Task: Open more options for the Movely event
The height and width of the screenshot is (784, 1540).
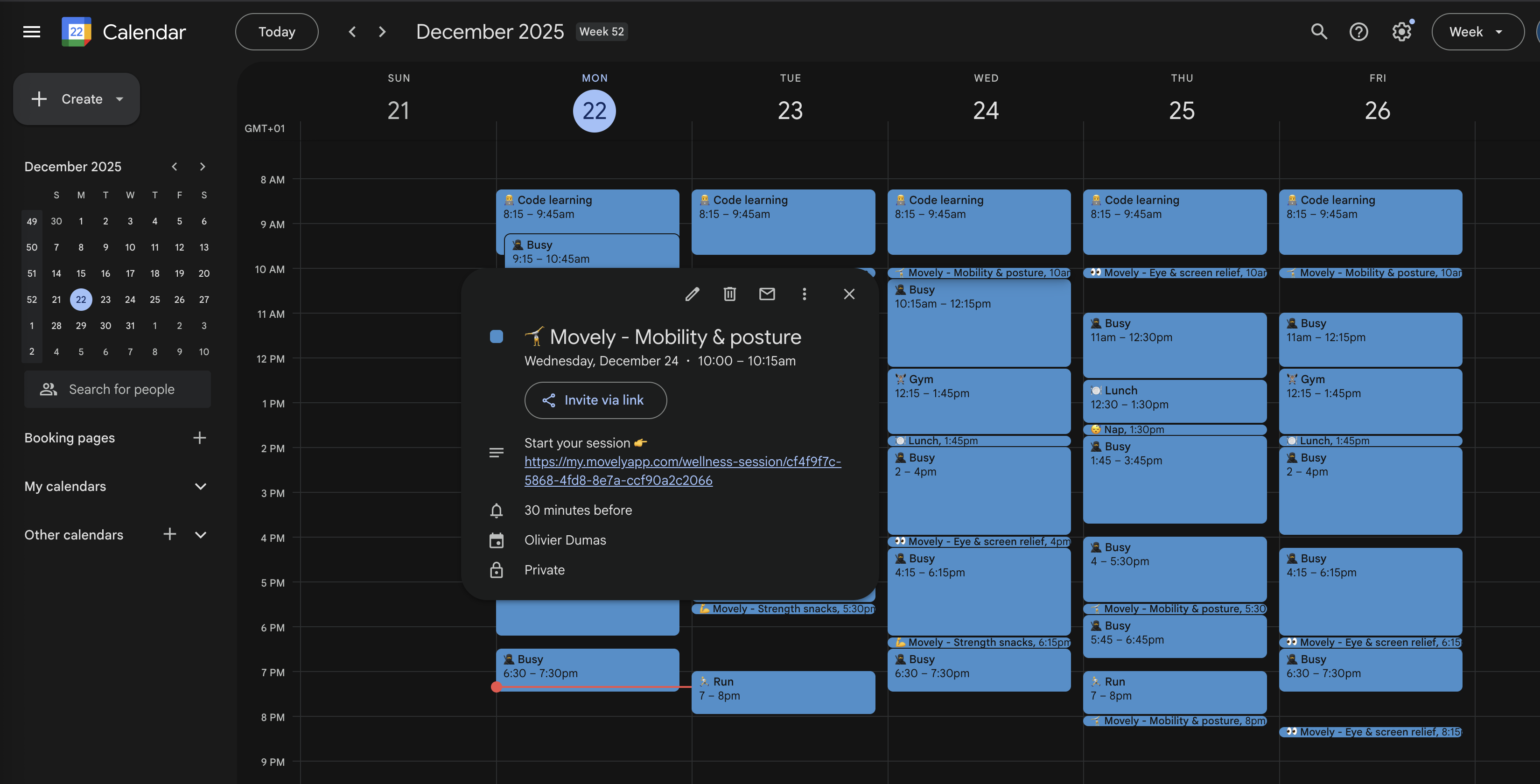Action: 805,294
